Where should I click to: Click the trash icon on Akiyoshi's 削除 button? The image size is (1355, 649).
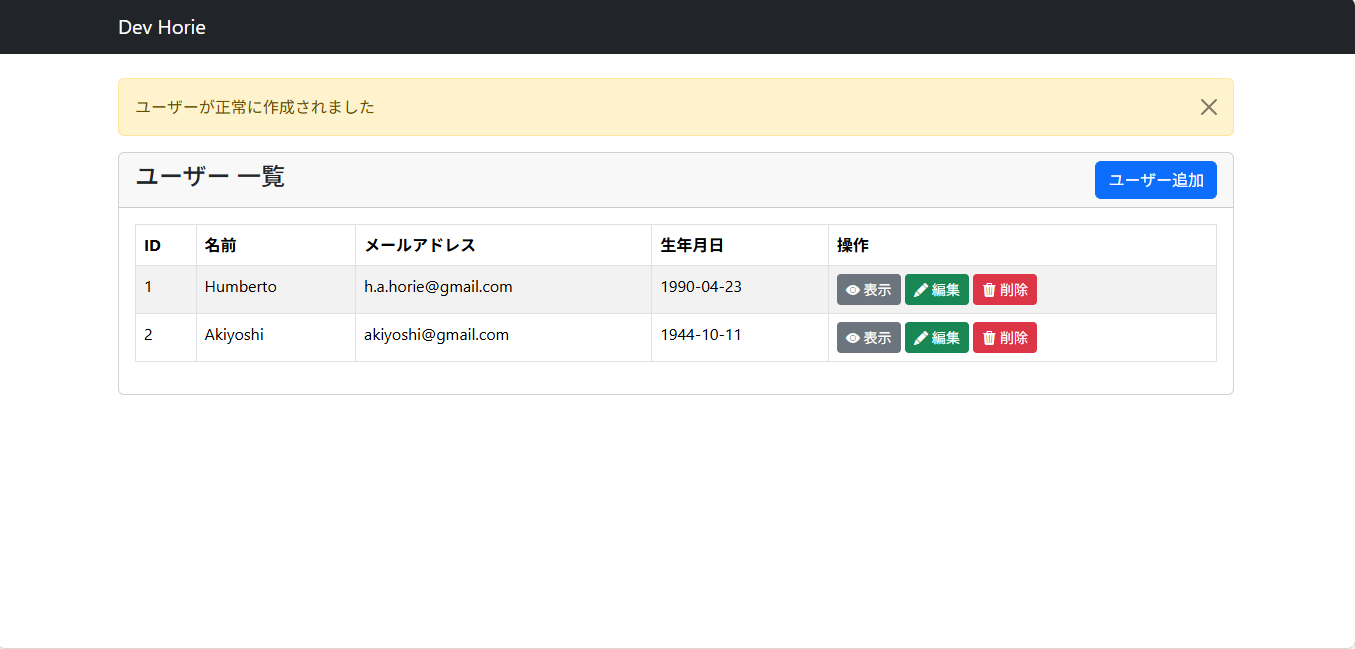pos(988,337)
